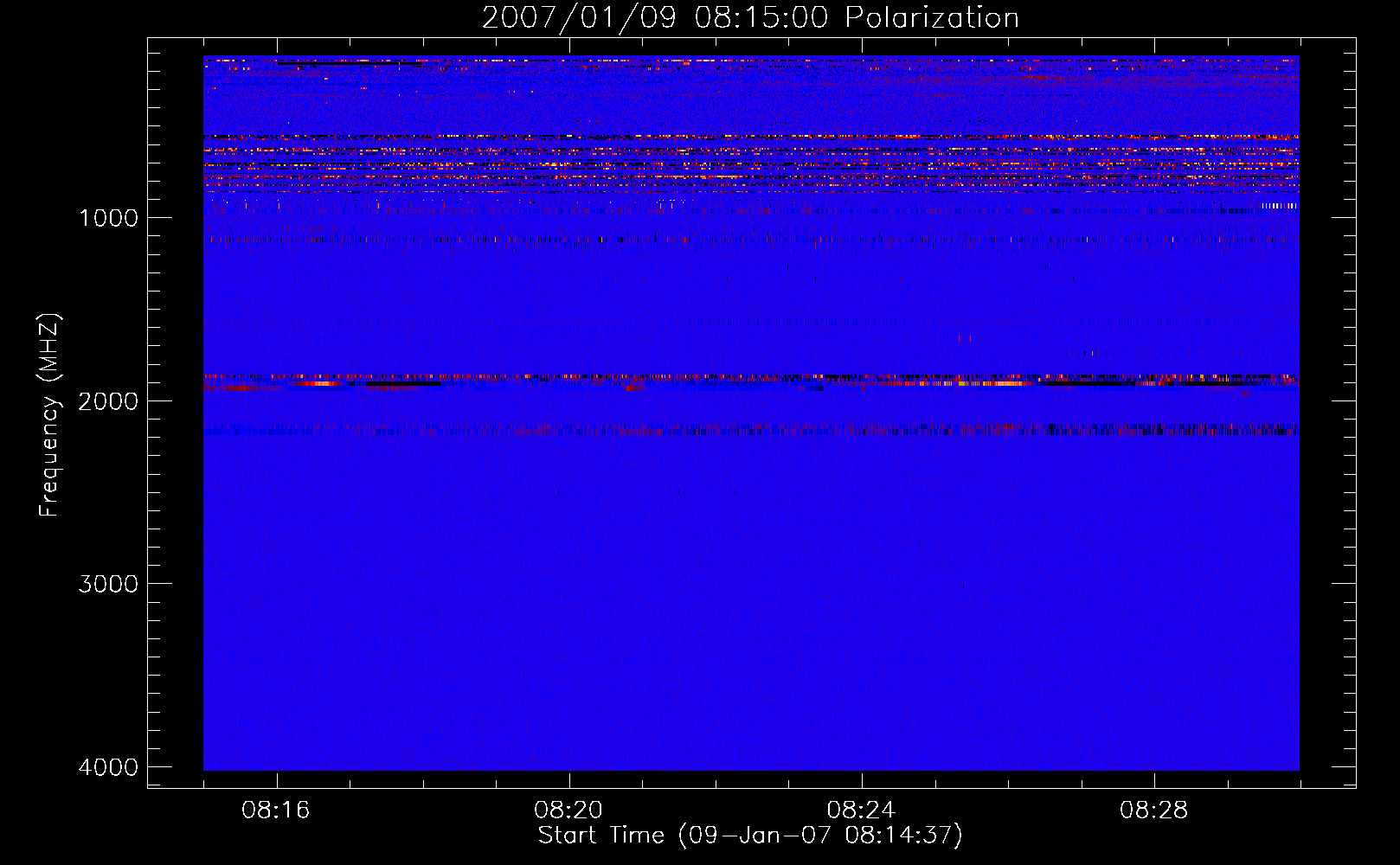Click the 1000 frequency tick label

108,217
